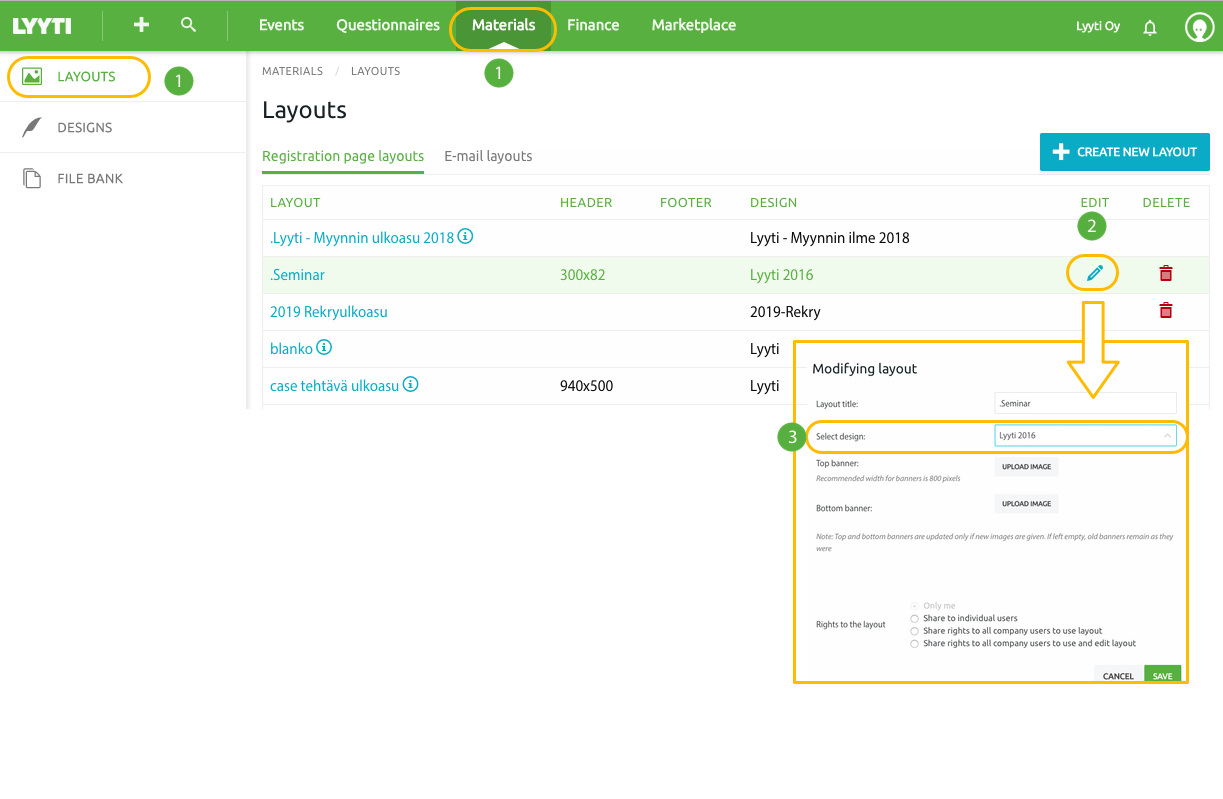Delete the .Seminar layout

(x=1165, y=273)
